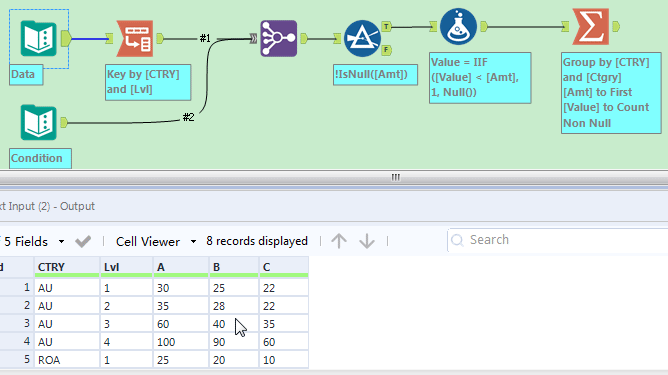Click the ROA cell in row 5
The image size is (668, 375).
tap(67, 360)
